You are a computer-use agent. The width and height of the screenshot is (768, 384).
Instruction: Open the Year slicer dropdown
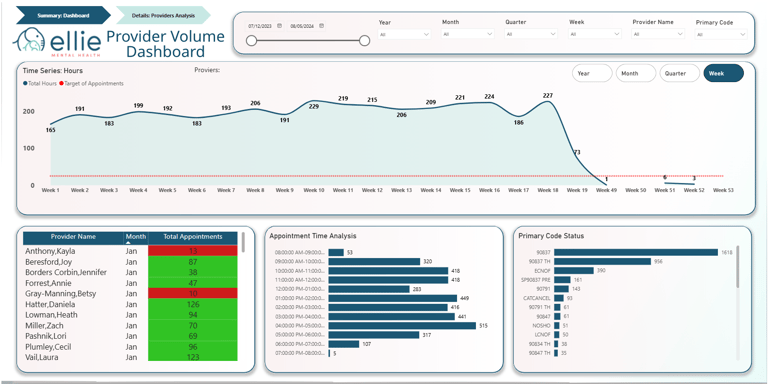(404, 34)
